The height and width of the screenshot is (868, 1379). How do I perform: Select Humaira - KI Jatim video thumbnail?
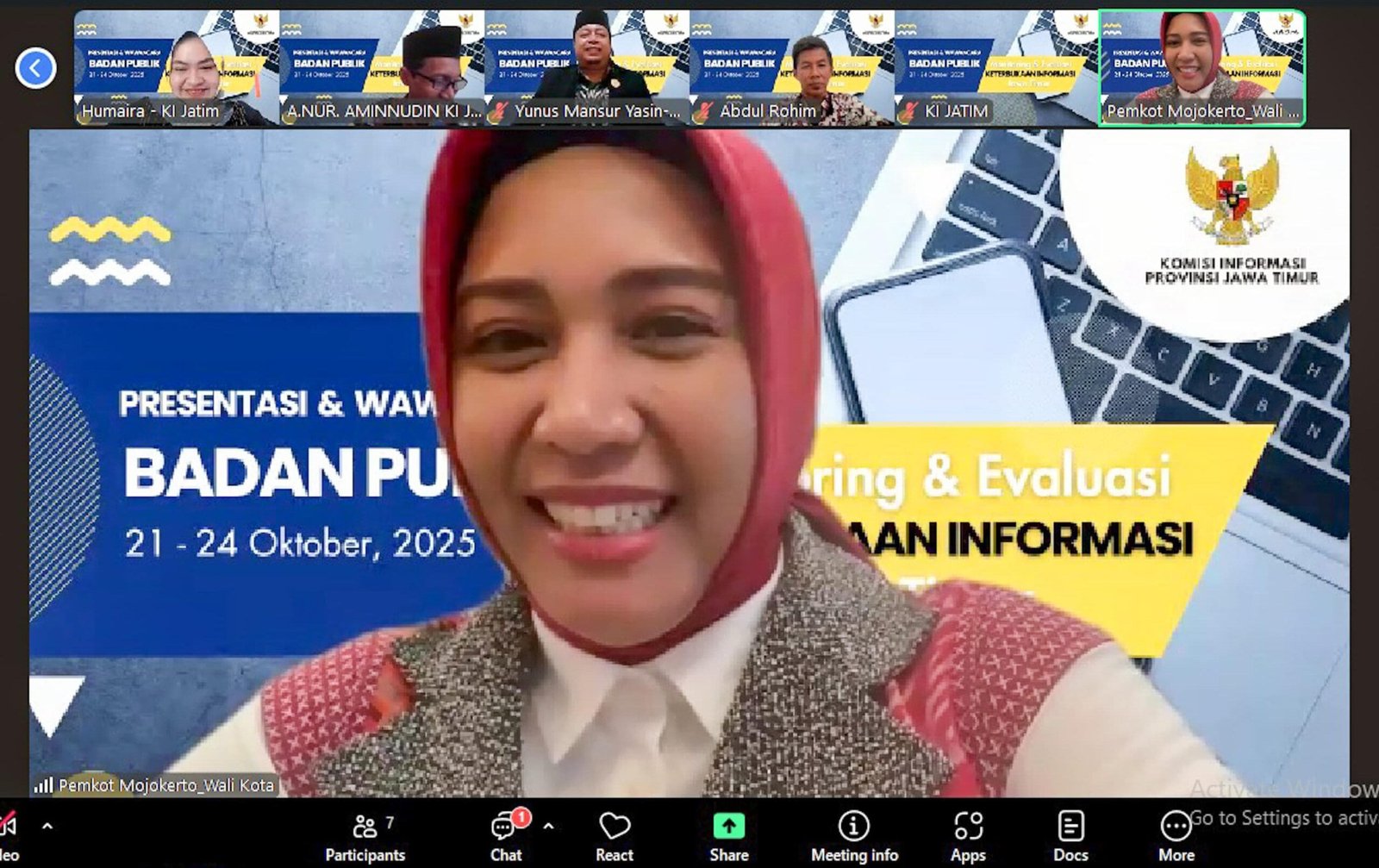(x=176, y=68)
